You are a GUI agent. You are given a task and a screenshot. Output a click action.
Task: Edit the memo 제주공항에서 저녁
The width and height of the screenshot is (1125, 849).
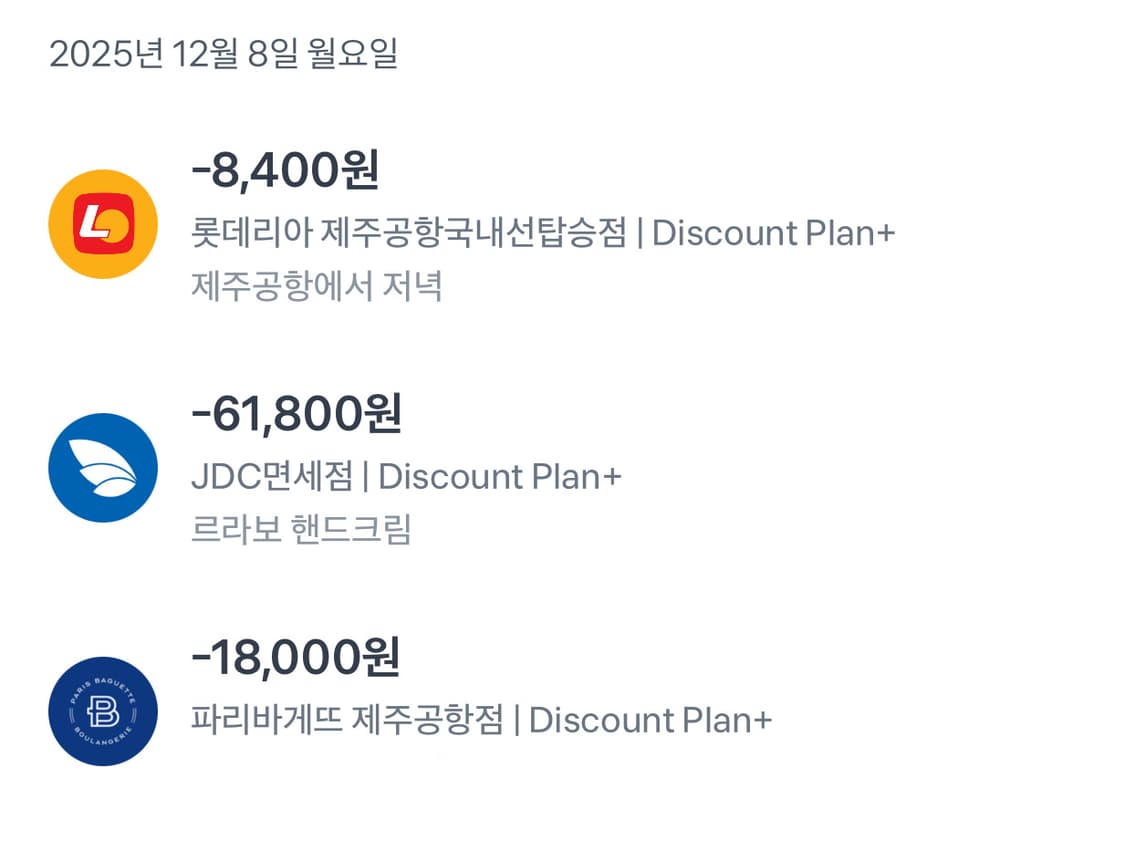click(317, 287)
